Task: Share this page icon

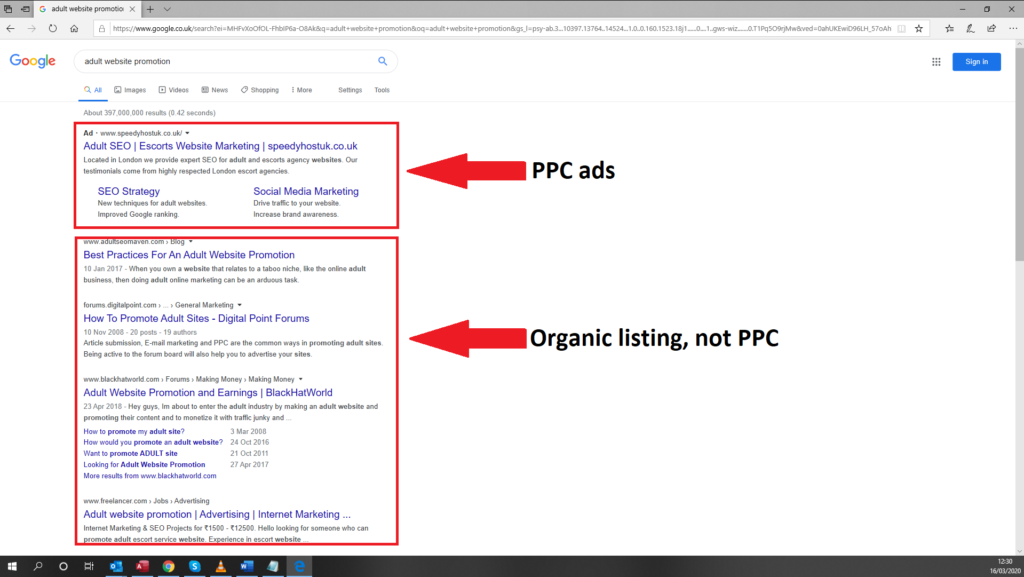Action: pos(991,28)
